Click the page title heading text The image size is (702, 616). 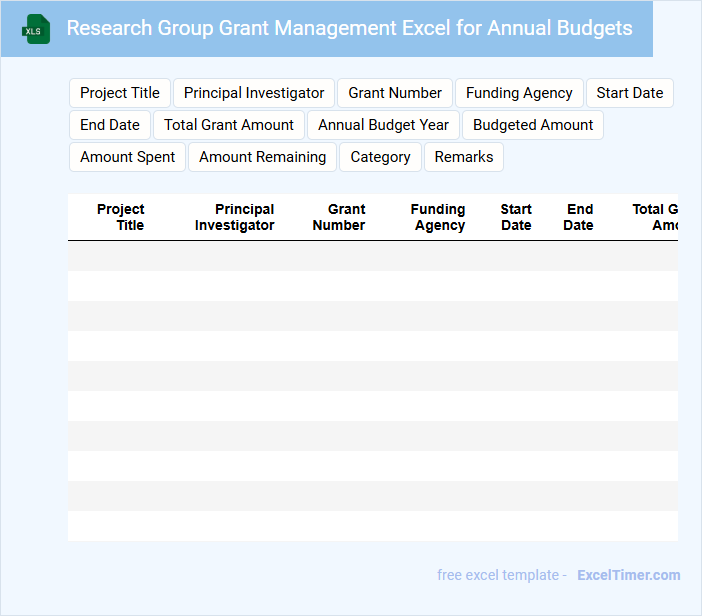pos(349,28)
